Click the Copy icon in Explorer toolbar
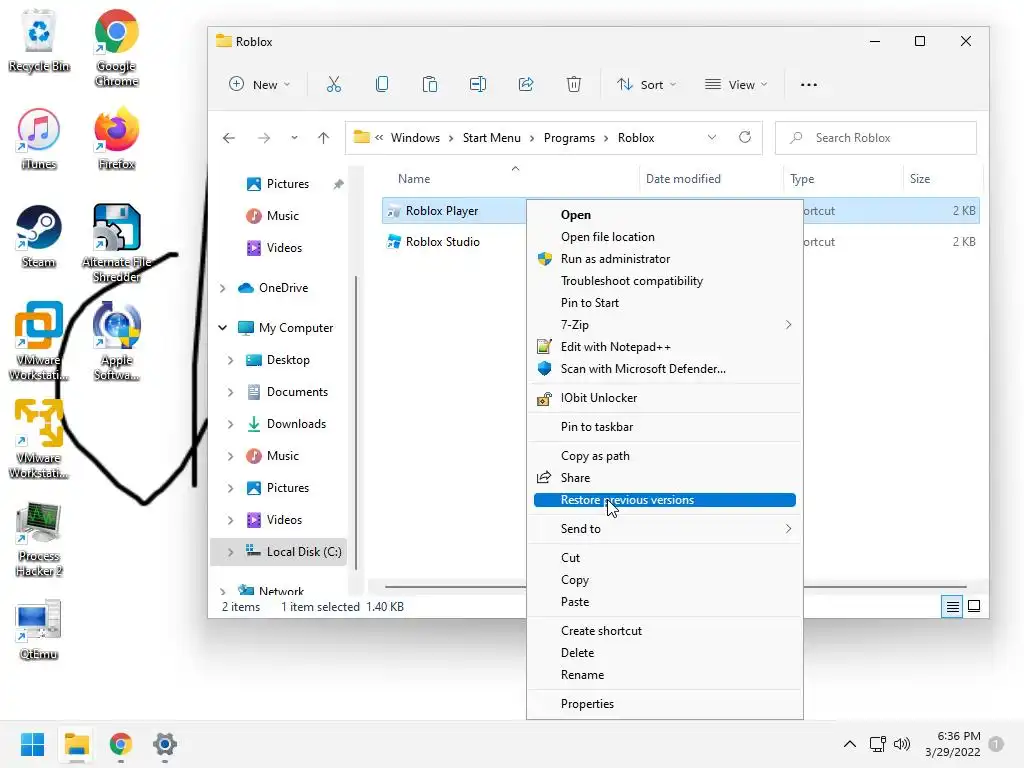This screenshot has height=768, width=1024. 382,84
